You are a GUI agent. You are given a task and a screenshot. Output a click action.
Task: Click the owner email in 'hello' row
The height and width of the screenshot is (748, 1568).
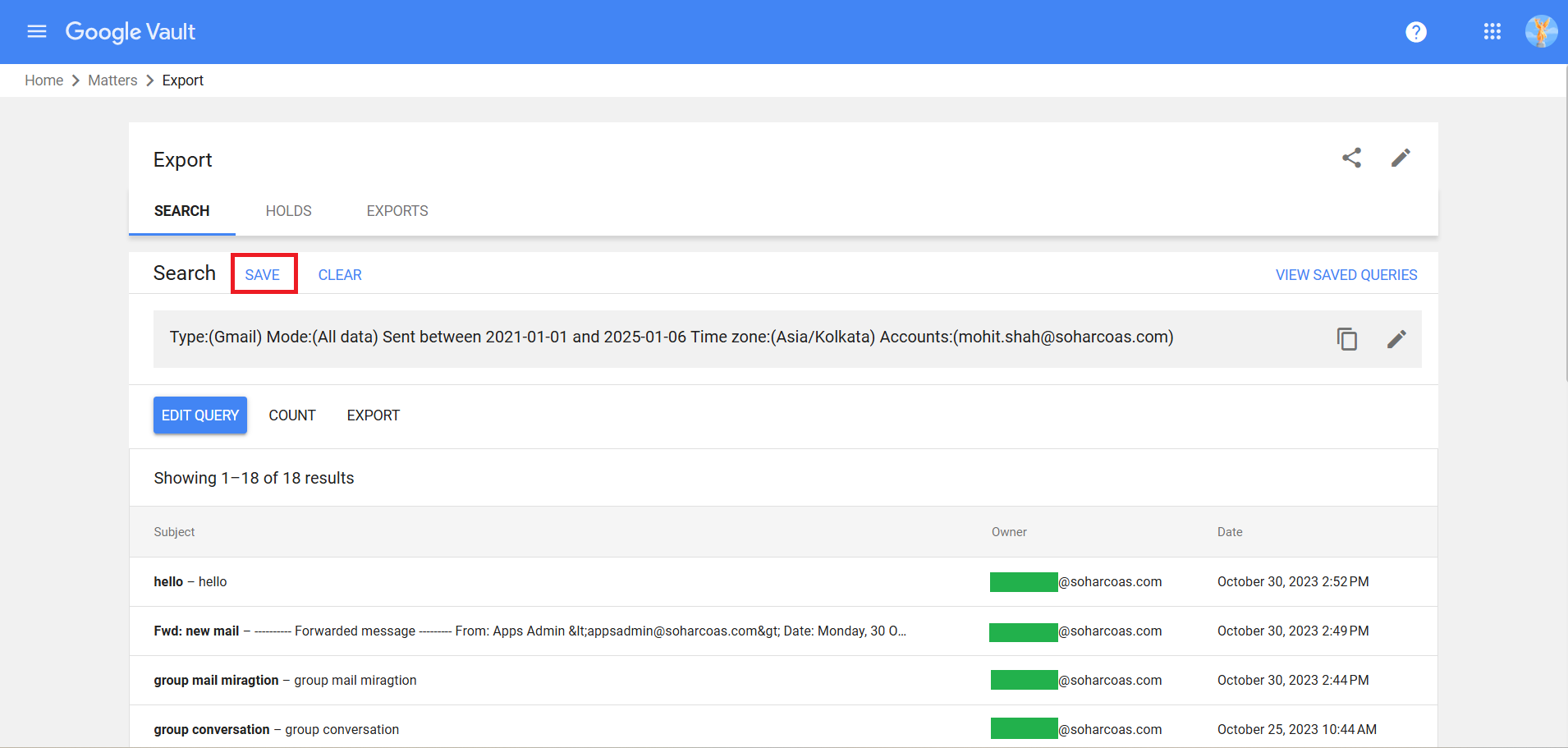(1076, 582)
